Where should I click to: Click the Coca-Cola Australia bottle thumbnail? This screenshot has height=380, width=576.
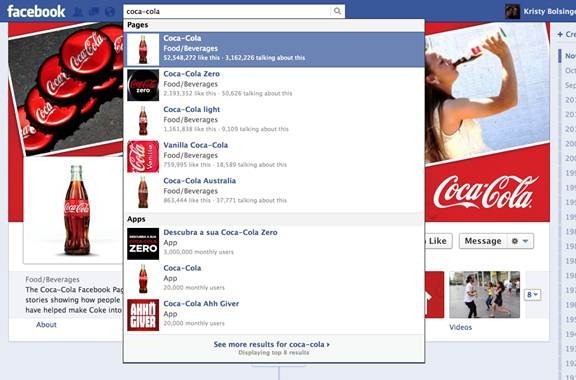coord(143,192)
